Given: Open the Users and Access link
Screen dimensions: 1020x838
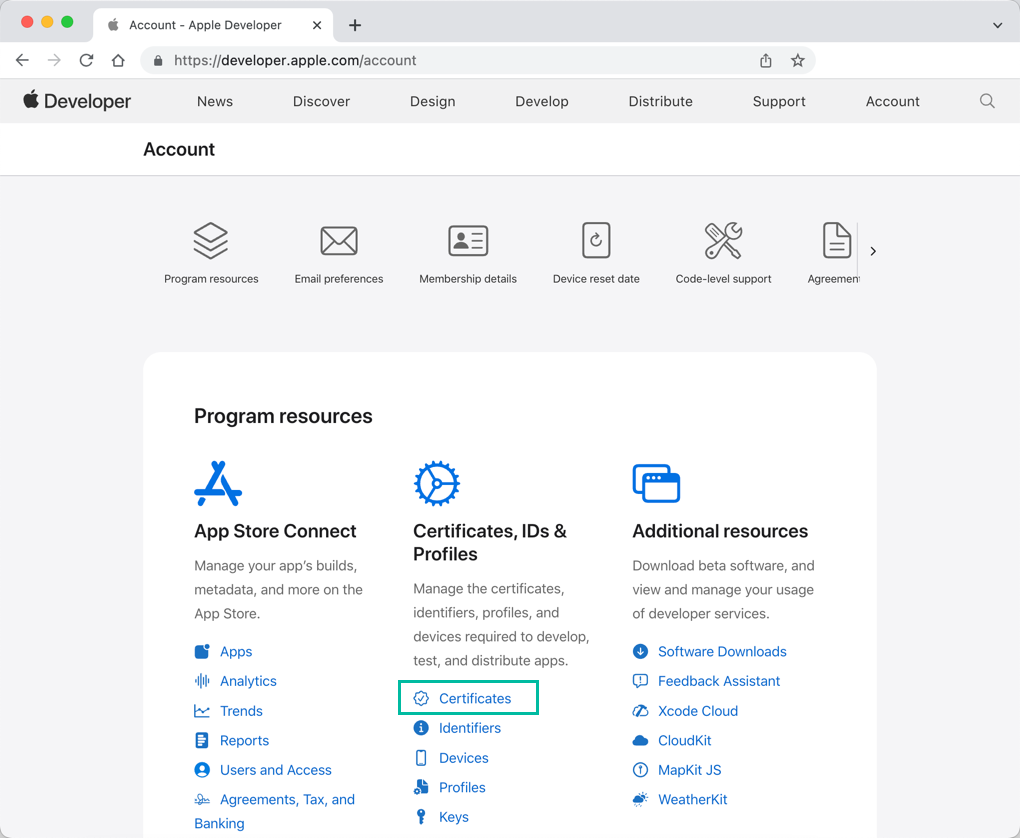Looking at the screenshot, I should pyautogui.click(x=275, y=770).
